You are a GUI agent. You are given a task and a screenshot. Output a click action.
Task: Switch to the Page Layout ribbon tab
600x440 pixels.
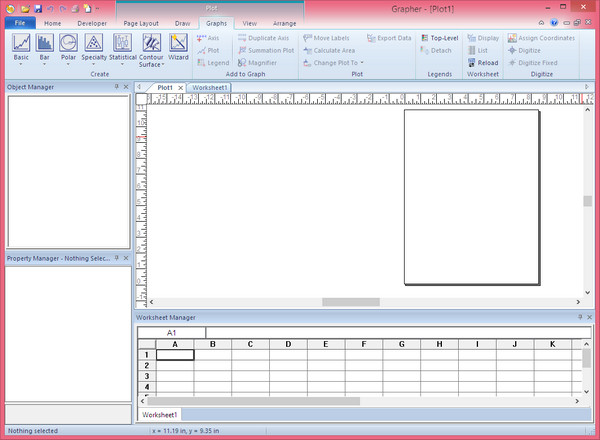pyautogui.click(x=139, y=22)
